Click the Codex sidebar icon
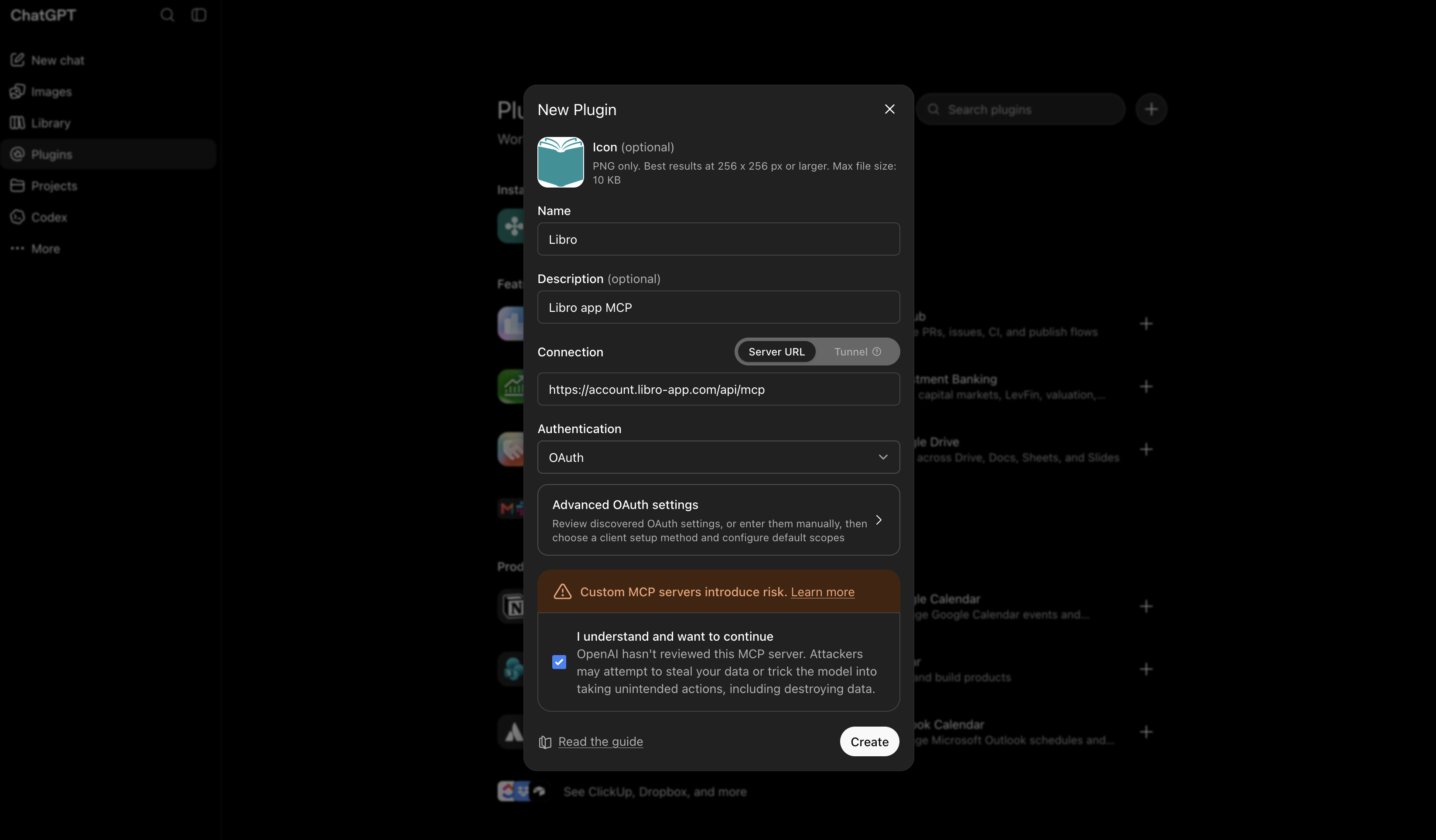The width and height of the screenshot is (1436, 840). point(17,217)
